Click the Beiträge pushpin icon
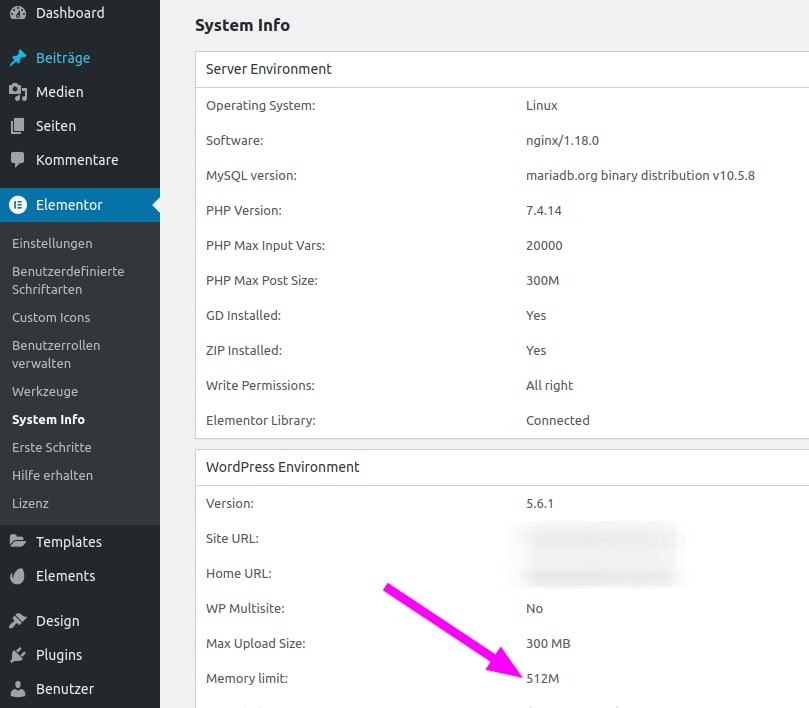The width and height of the screenshot is (809, 708). pyautogui.click(x=18, y=58)
